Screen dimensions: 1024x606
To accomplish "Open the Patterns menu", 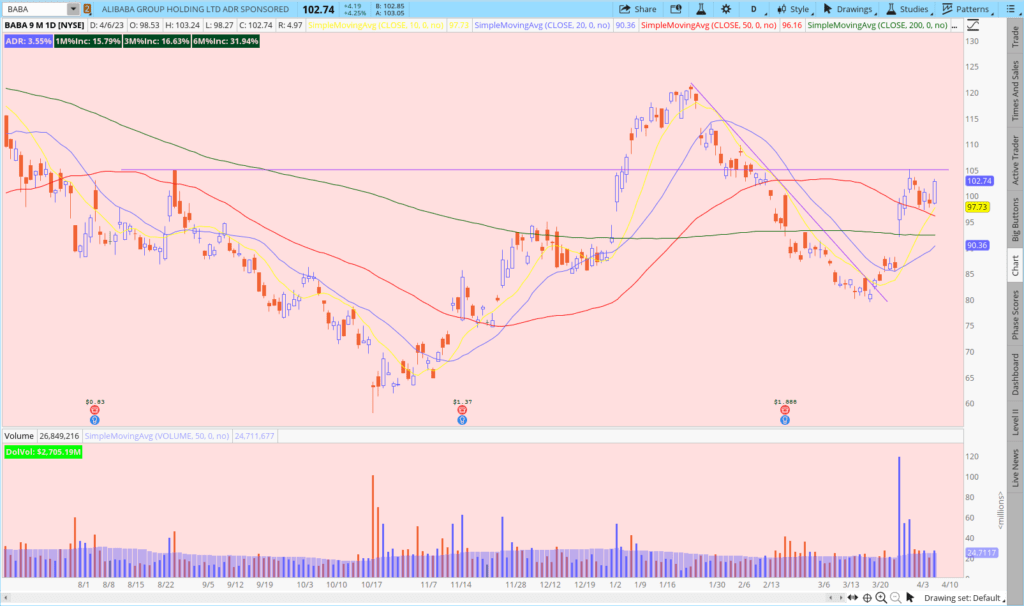I will (967, 9).
